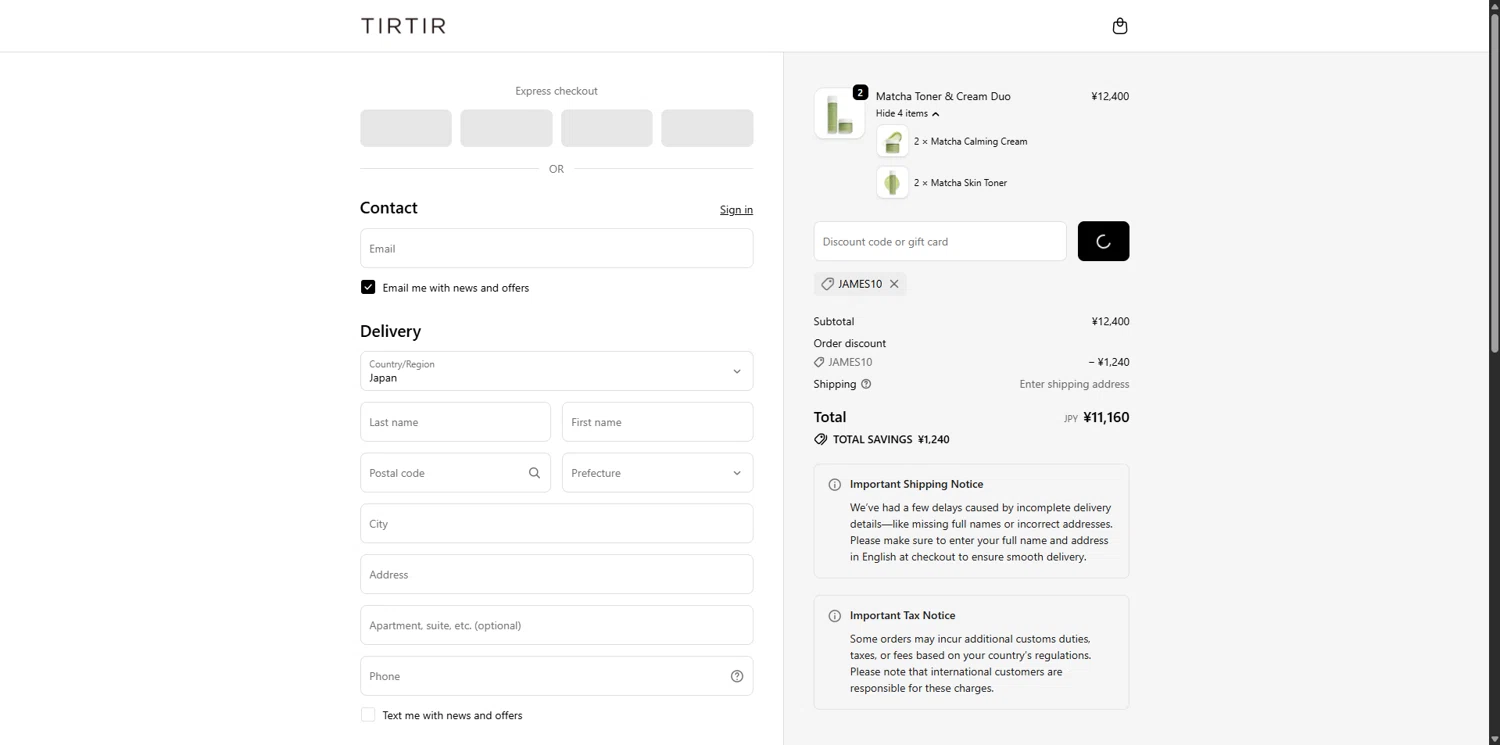Click the Express checkout label

(x=556, y=91)
